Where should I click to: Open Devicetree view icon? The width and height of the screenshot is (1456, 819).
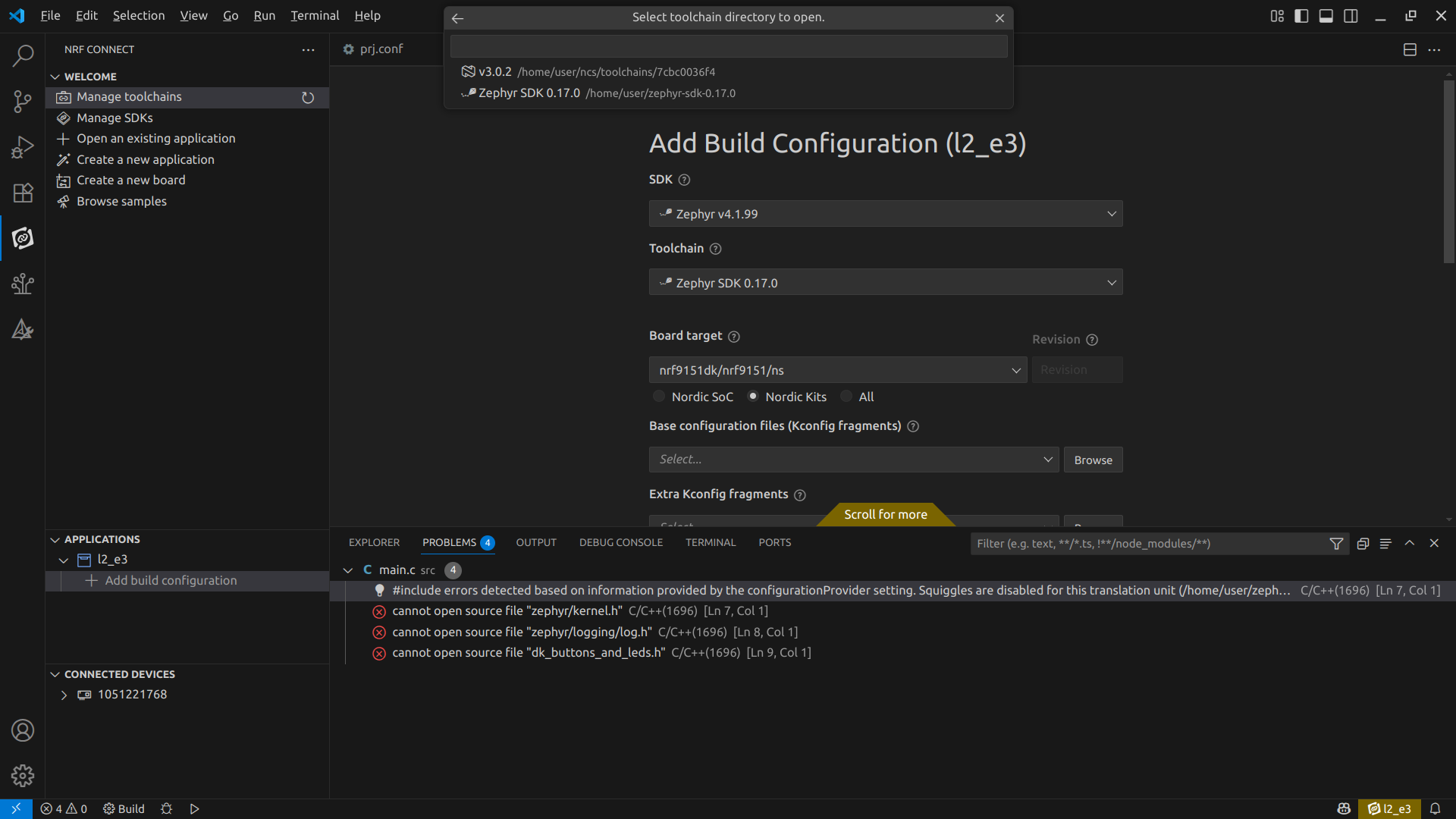point(23,284)
